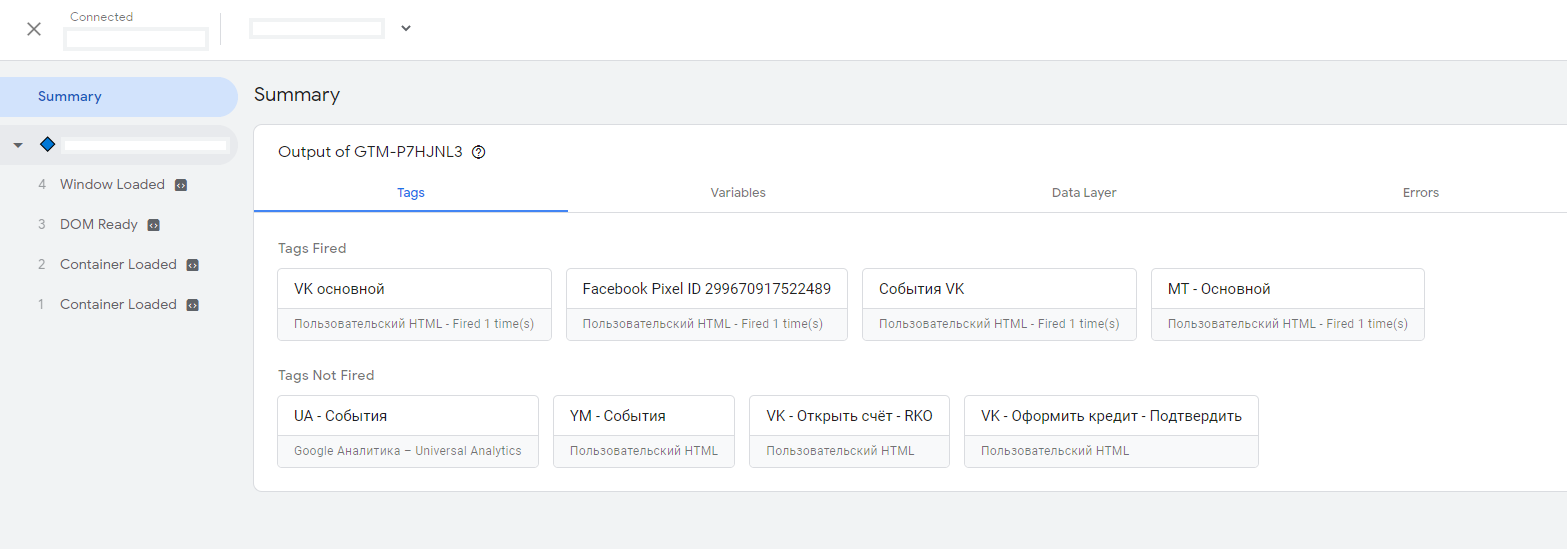Viewport: 1567px width, 549px height.
Task: Switch to the Variables tab
Action: pyautogui.click(x=738, y=192)
